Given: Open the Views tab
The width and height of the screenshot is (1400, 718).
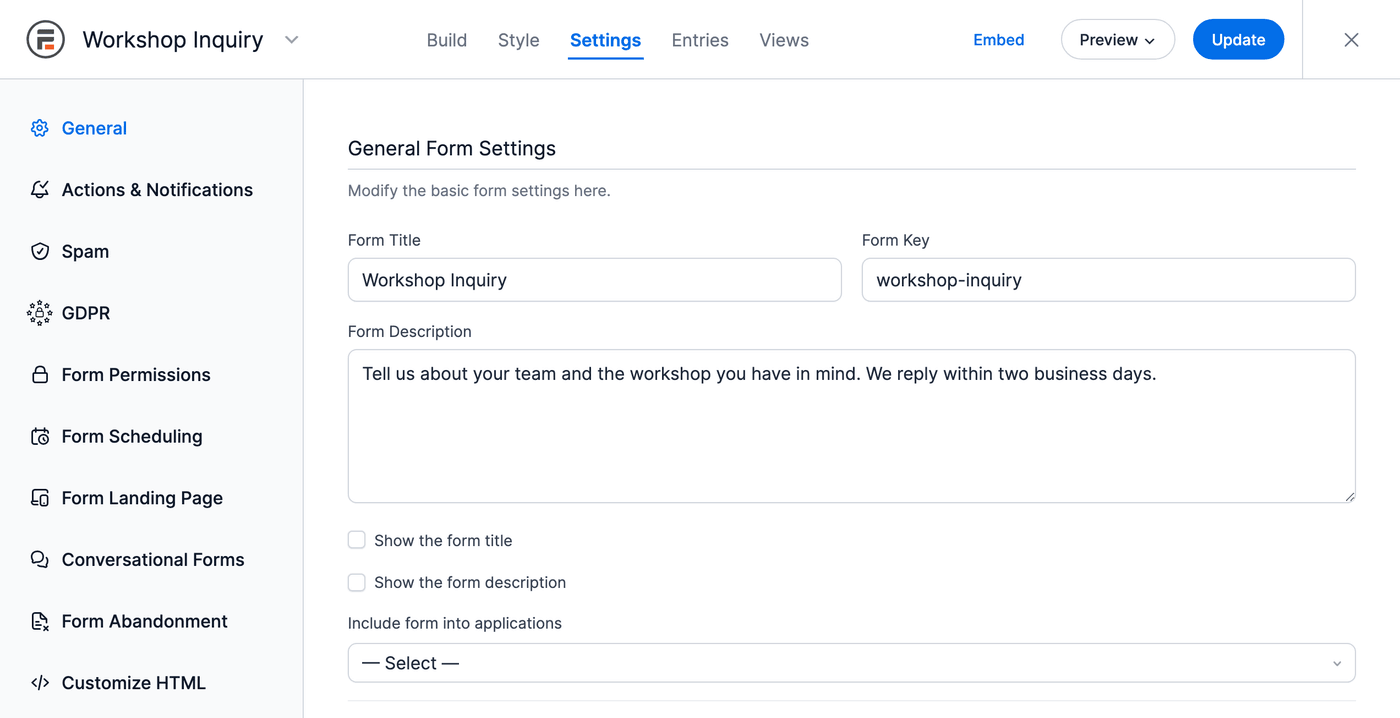Looking at the screenshot, I should [x=784, y=40].
